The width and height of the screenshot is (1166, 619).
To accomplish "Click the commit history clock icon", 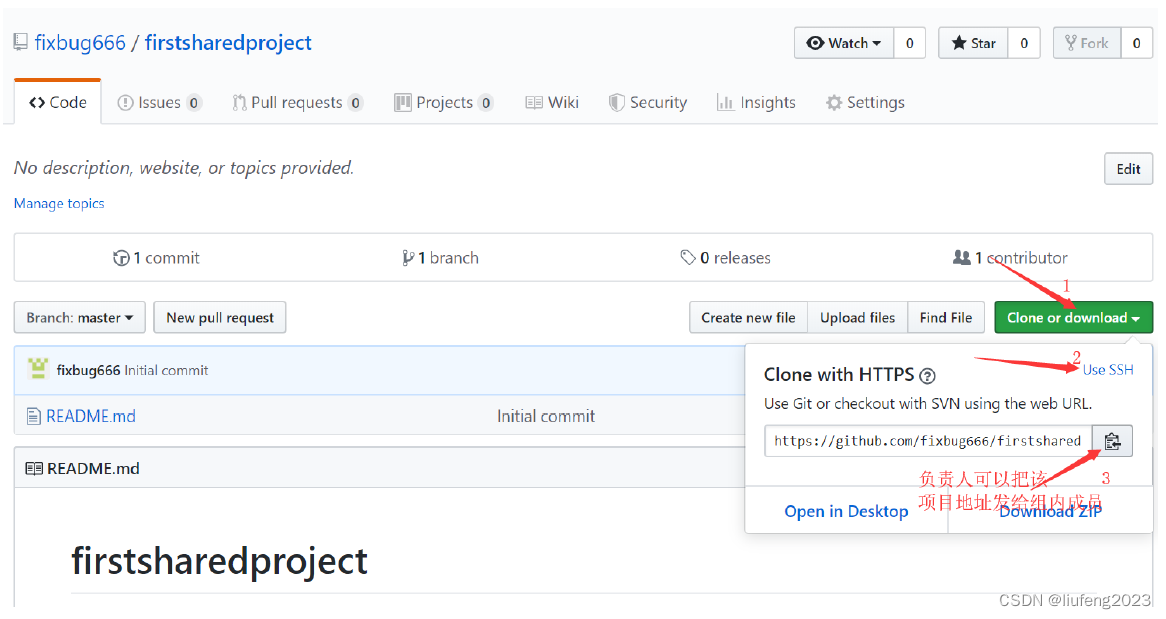I will 121,258.
